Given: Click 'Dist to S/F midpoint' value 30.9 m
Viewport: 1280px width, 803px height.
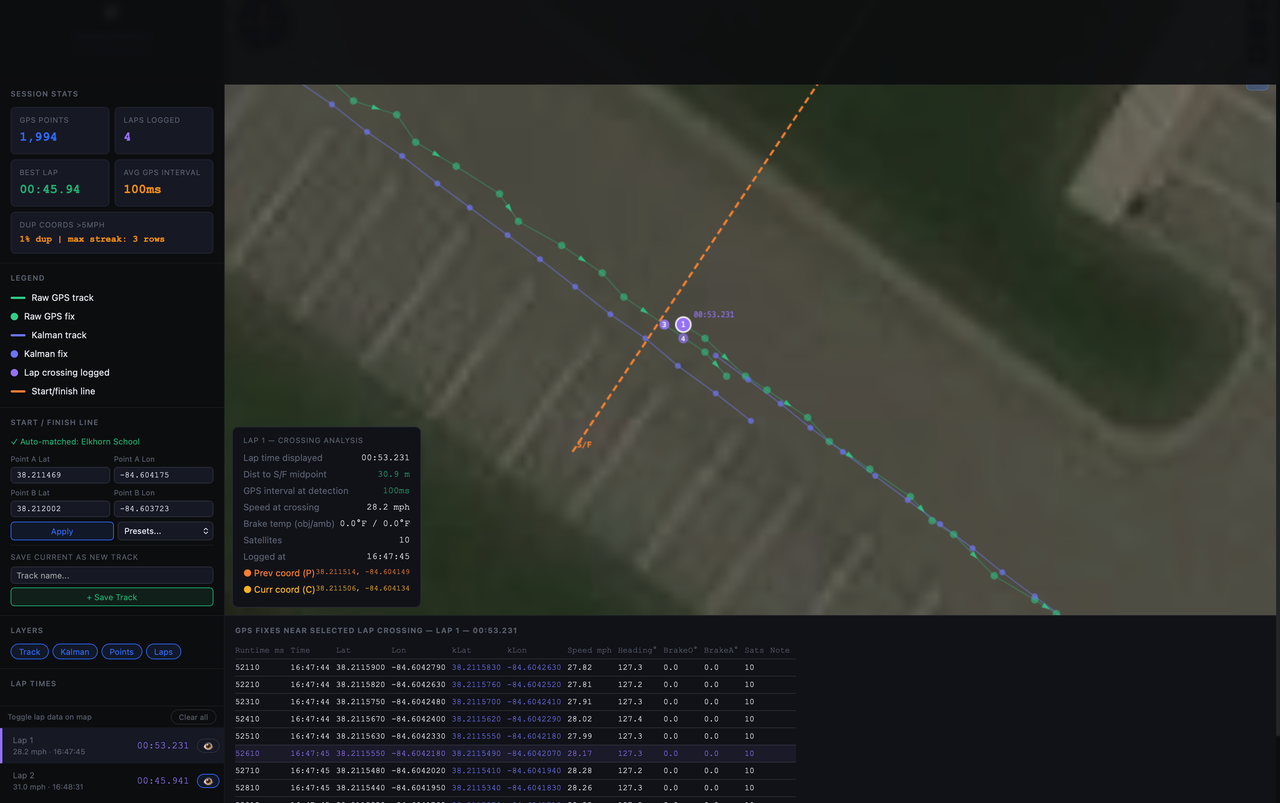Looking at the screenshot, I should click(x=393, y=474).
